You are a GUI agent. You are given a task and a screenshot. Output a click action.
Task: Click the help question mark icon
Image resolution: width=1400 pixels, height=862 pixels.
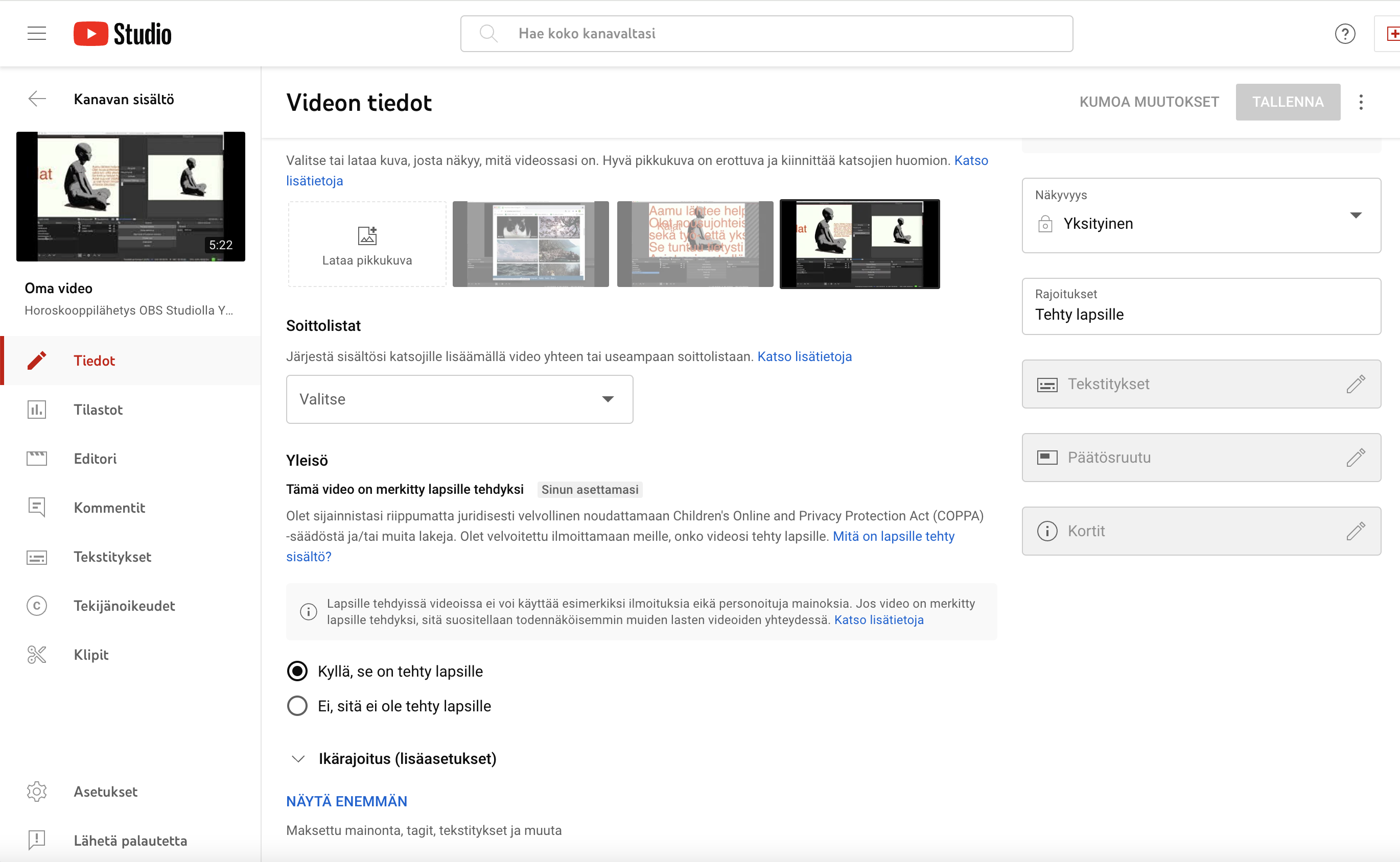1344,34
